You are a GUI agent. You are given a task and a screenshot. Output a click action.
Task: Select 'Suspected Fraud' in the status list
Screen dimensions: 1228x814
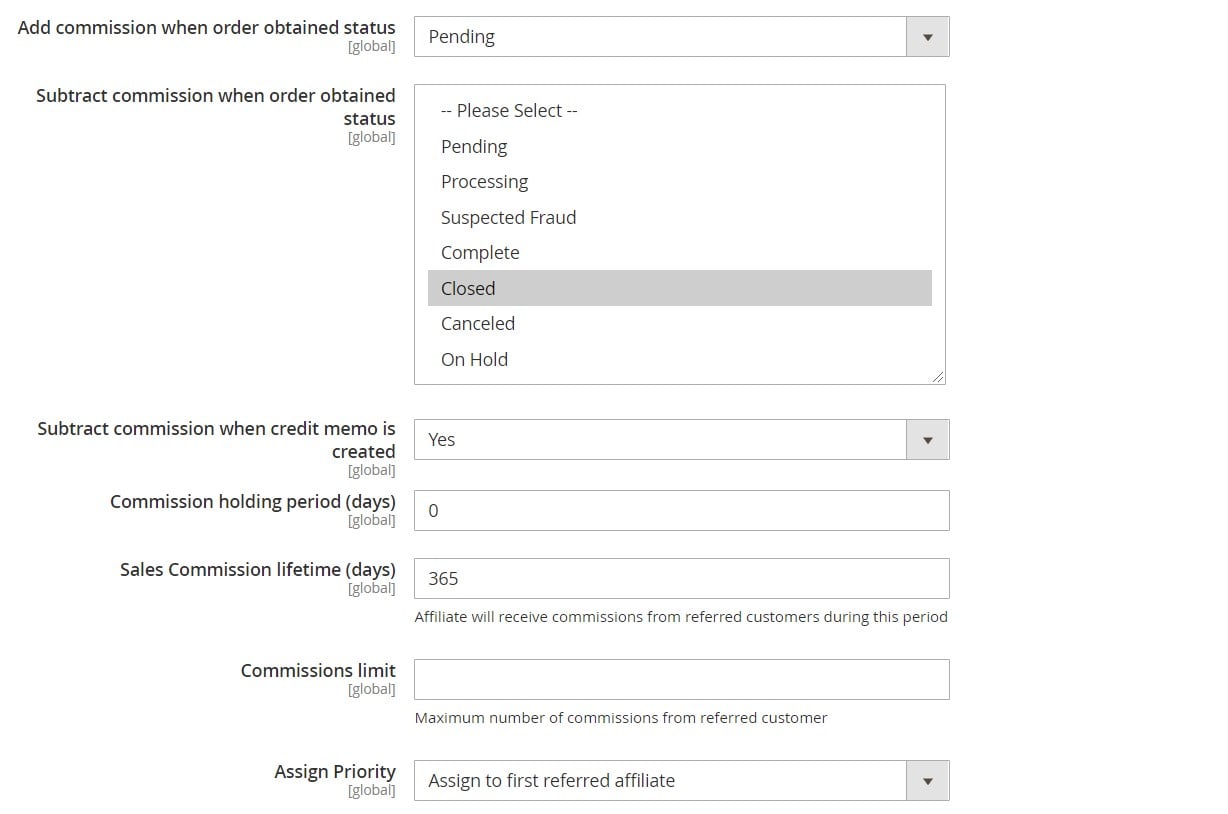click(x=679, y=218)
